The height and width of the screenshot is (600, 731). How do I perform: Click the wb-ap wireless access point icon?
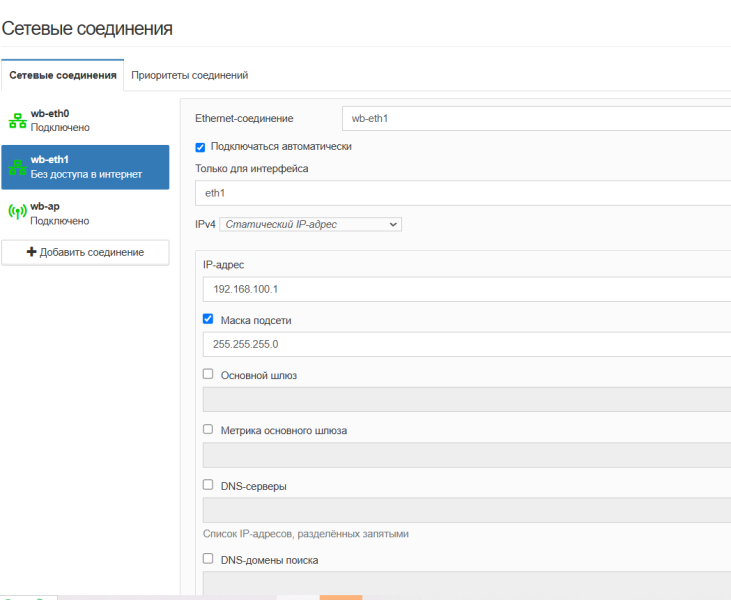[18, 212]
